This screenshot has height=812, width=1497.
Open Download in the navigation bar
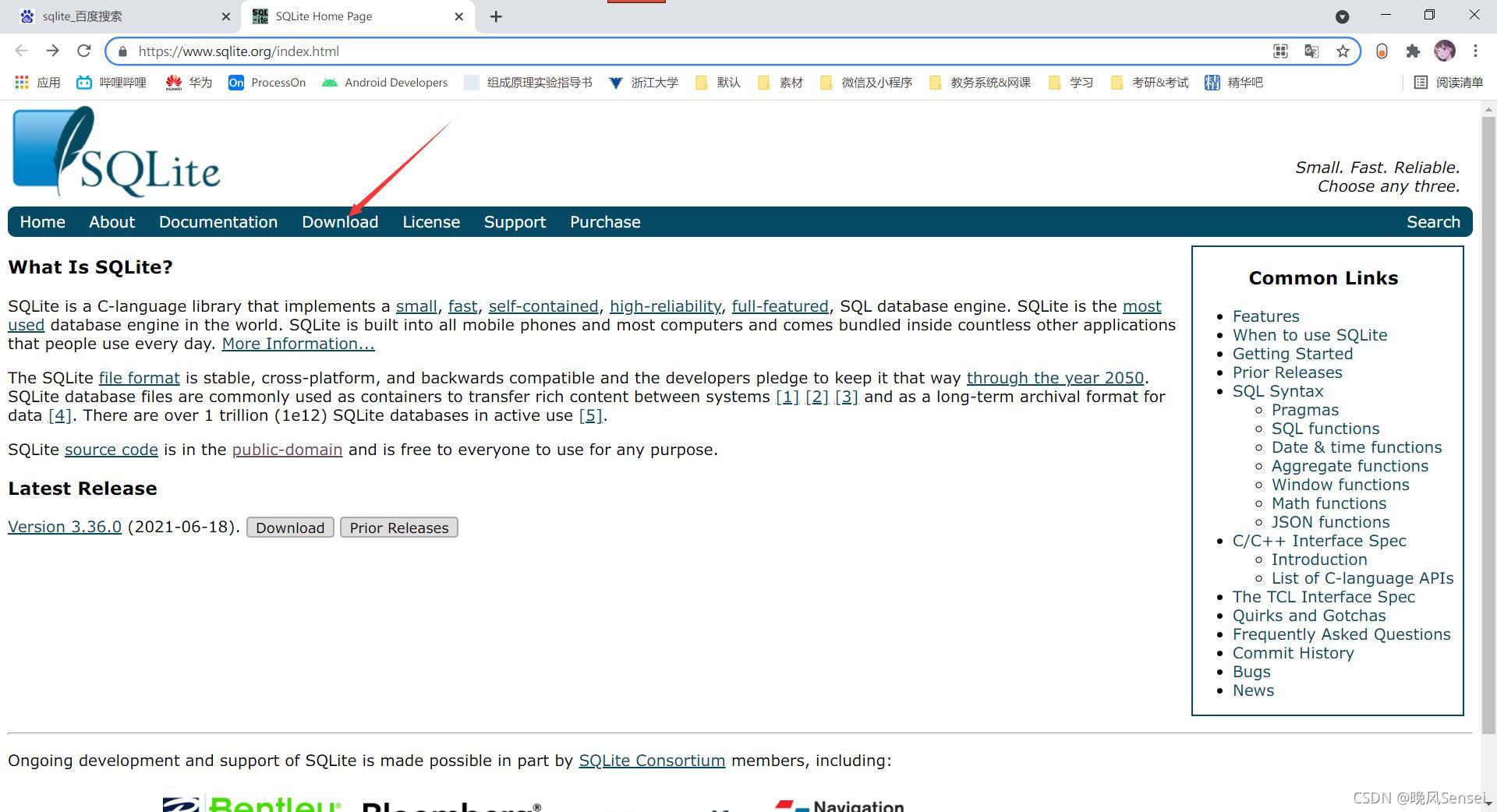coord(340,222)
